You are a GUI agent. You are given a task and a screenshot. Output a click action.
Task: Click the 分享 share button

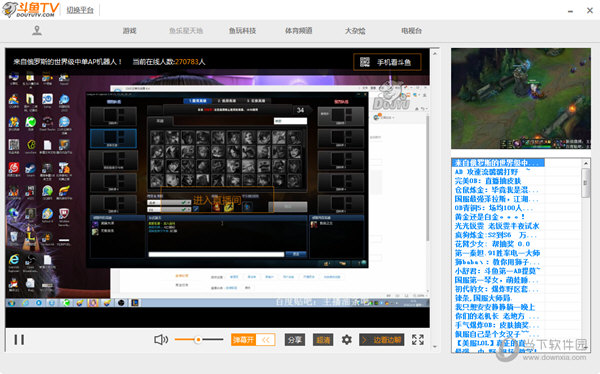click(295, 340)
